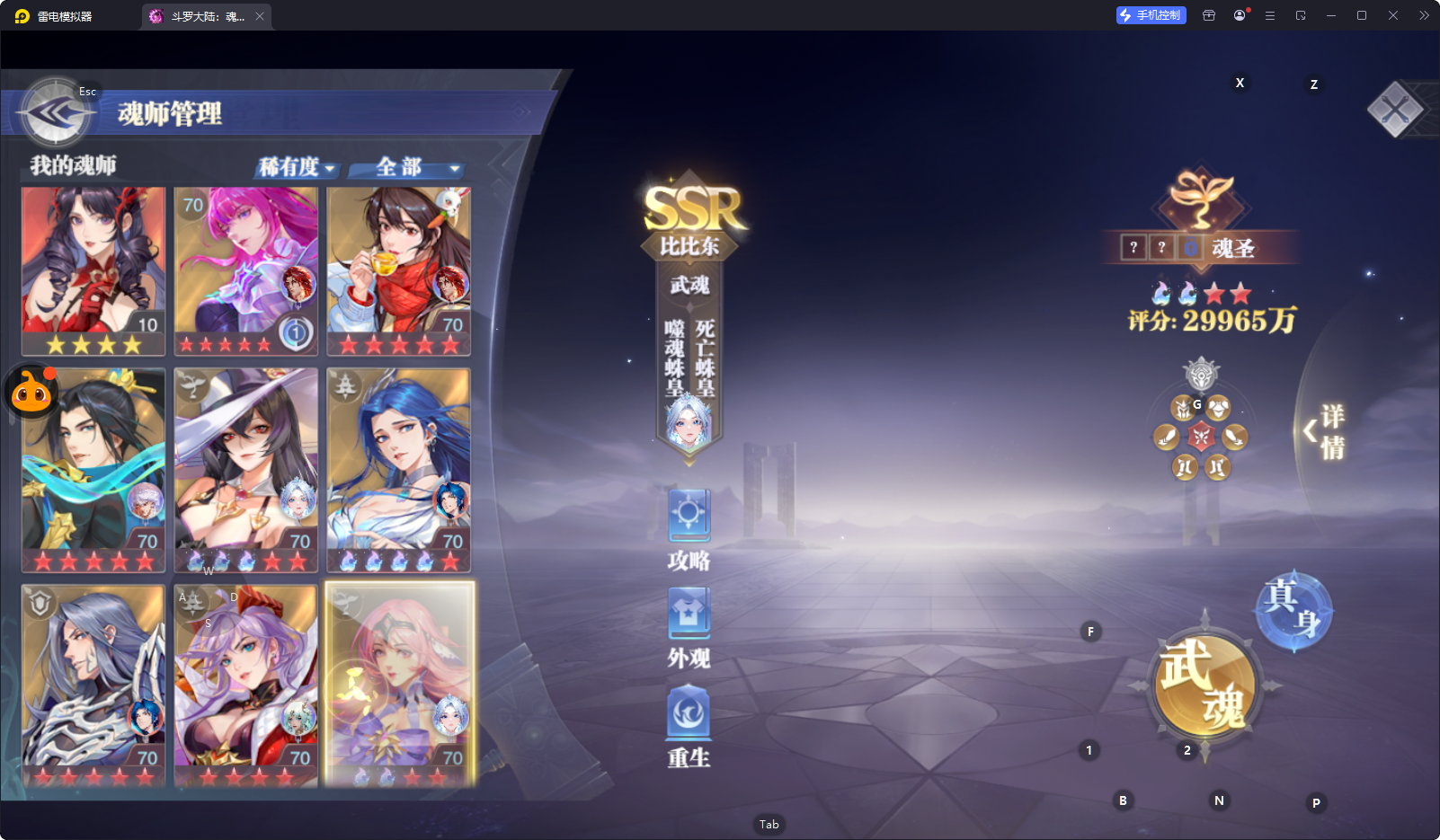
Task: Click the SSR 比比东 name badge
Action: 690,221
